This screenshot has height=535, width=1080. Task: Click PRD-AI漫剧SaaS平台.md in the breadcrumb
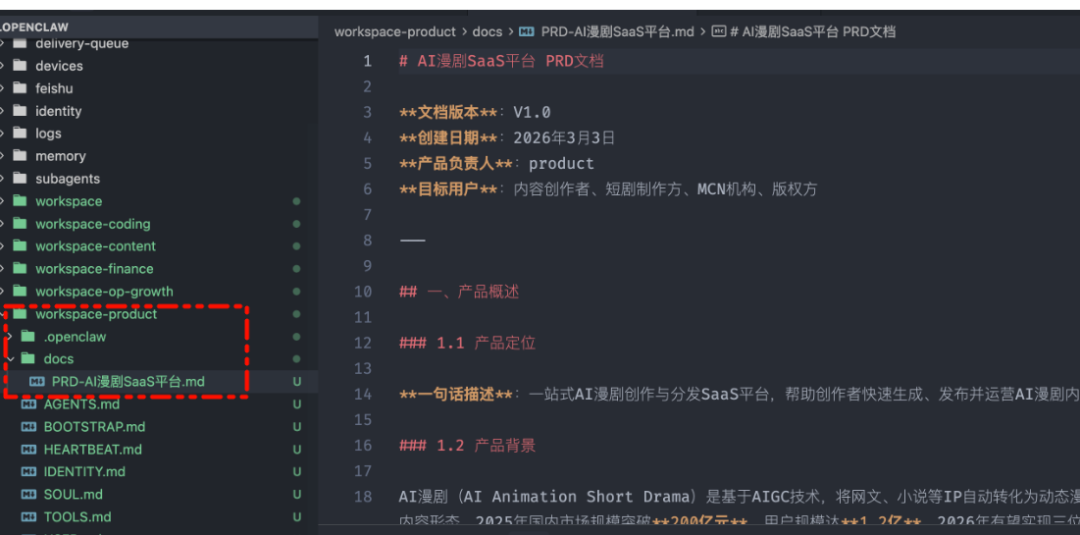click(618, 32)
